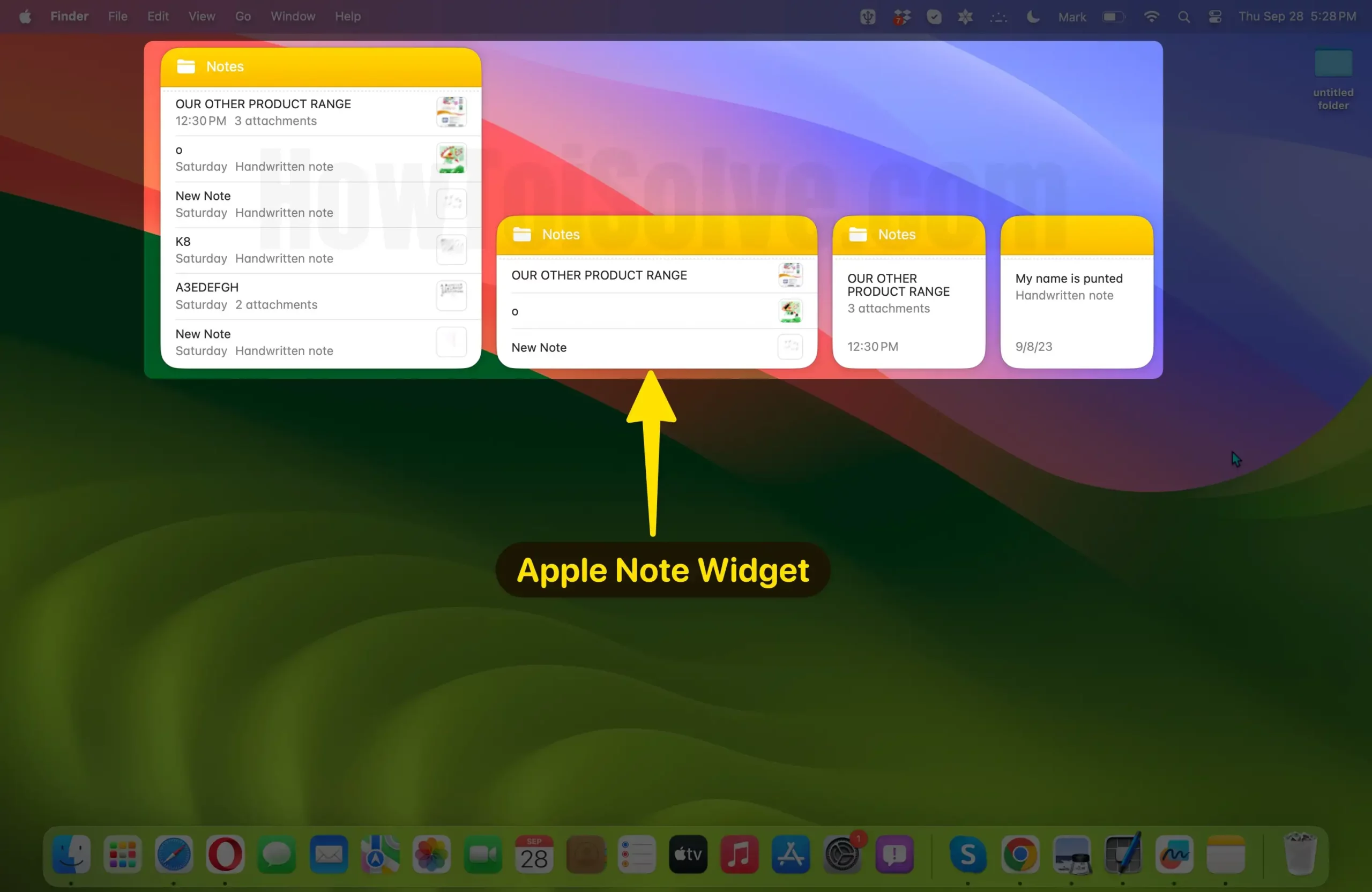The width and height of the screenshot is (1372, 892).
Task: Open New Note row directly above K8
Action: (x=320, y=205)
